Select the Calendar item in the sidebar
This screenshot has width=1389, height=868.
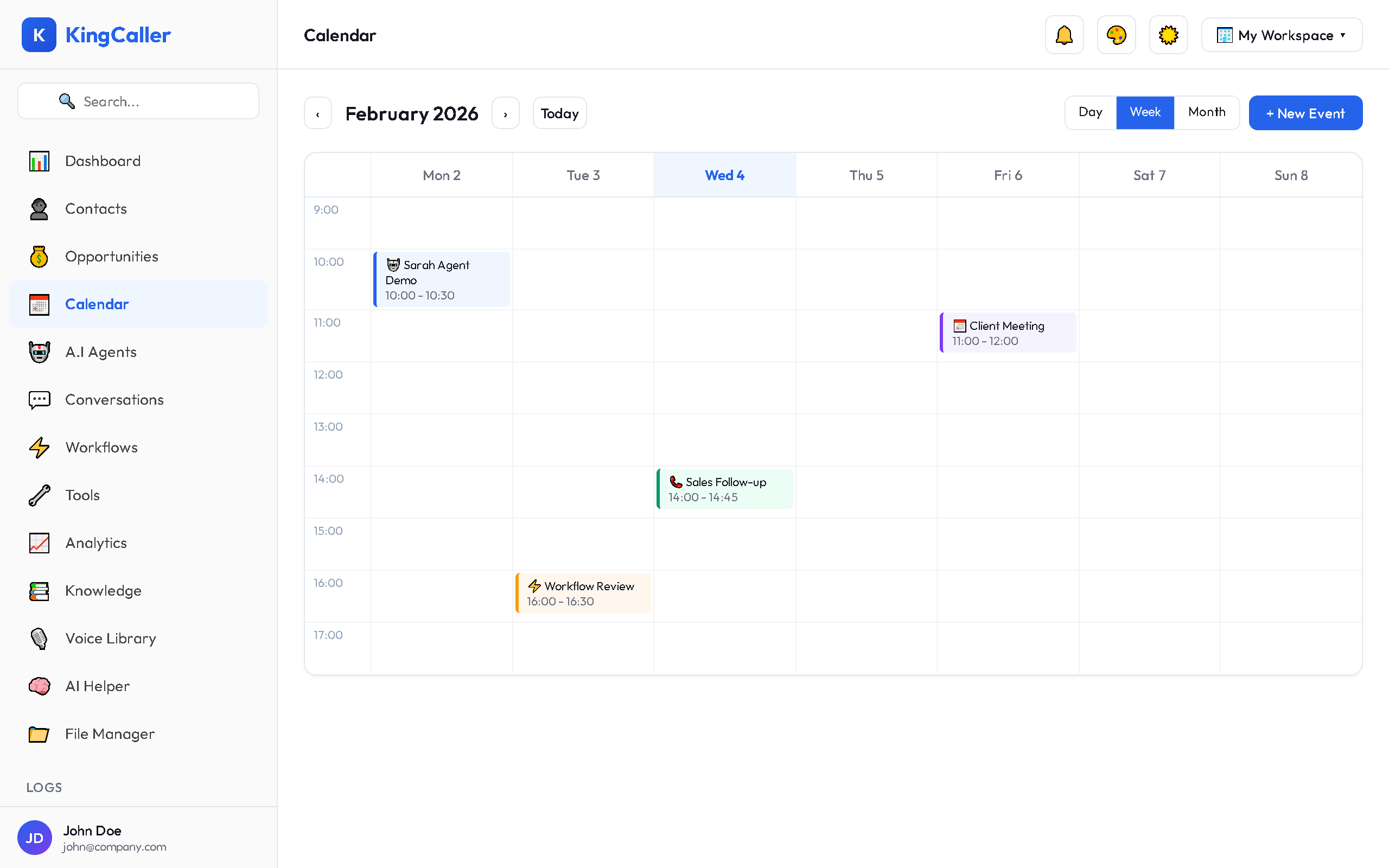tap(97, 304)
